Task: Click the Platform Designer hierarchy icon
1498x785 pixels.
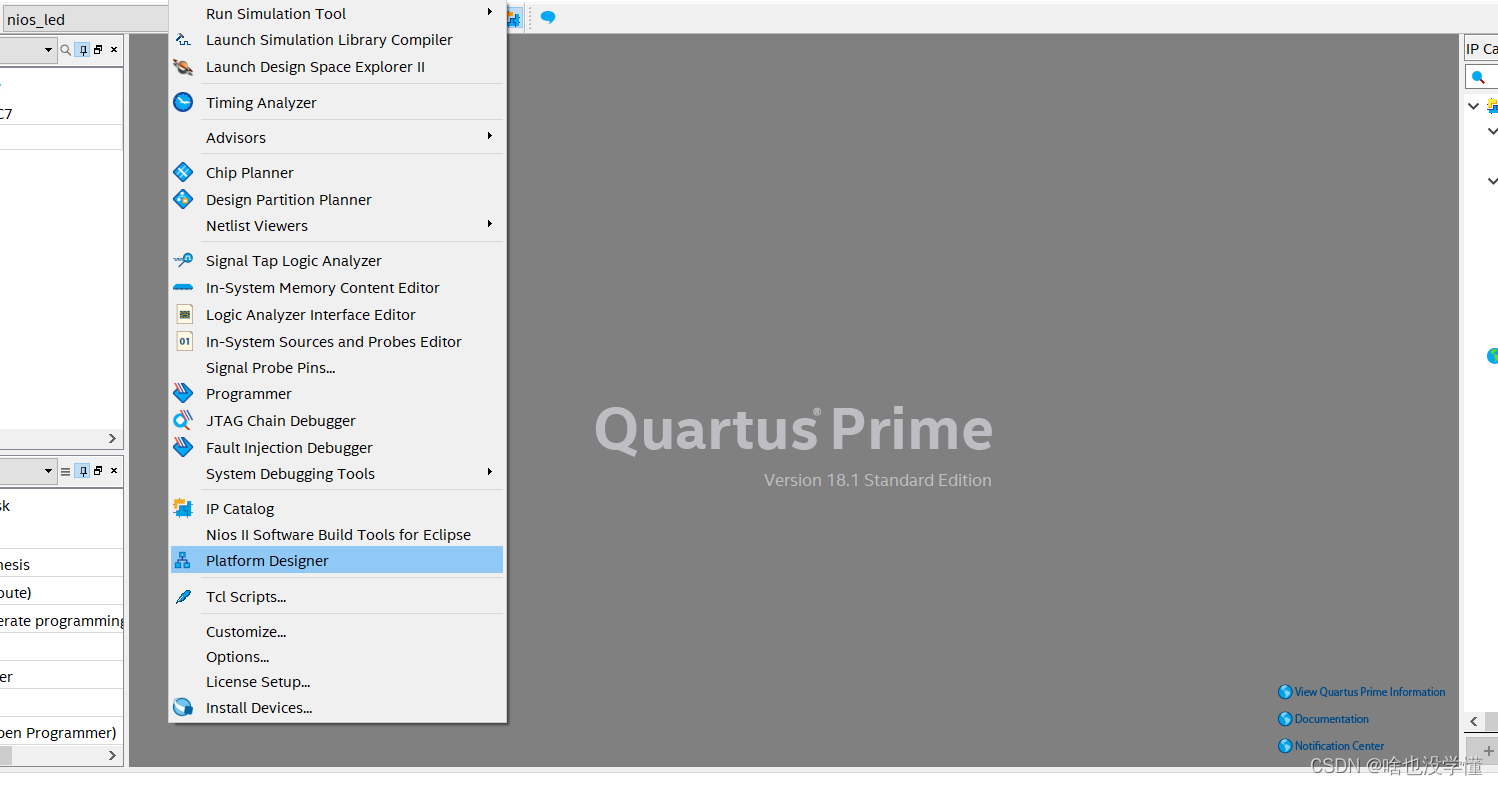Action: click(x=182, y=561)
